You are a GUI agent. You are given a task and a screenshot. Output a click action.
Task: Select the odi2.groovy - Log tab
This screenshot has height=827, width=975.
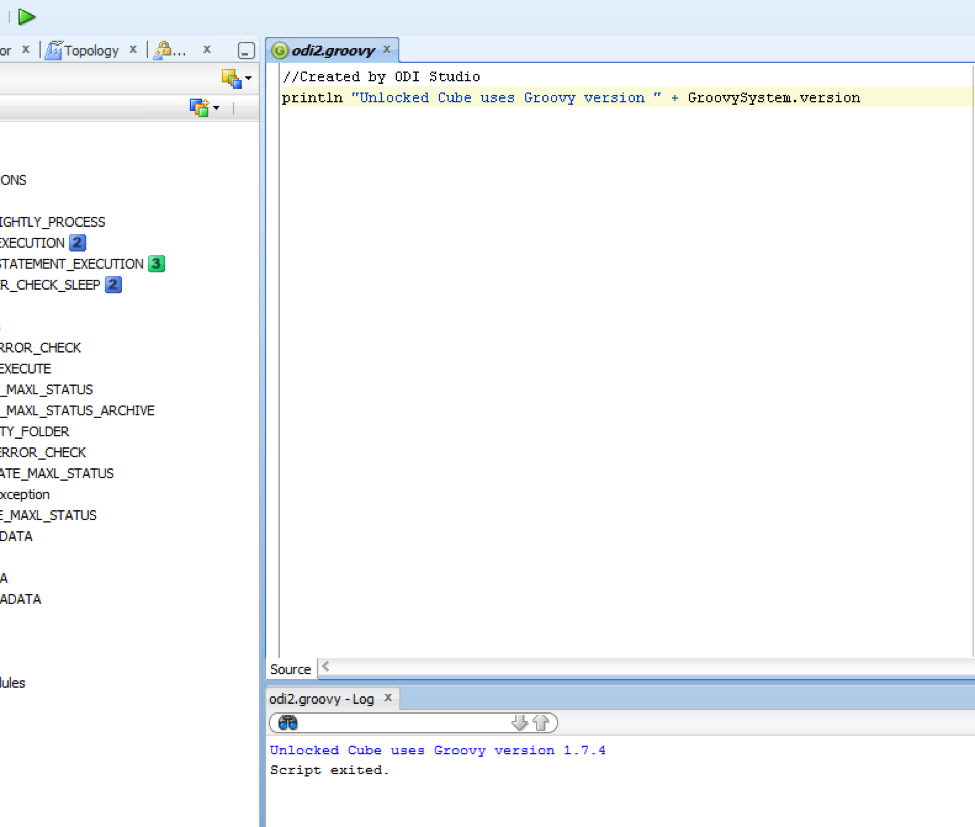(321, 699)
